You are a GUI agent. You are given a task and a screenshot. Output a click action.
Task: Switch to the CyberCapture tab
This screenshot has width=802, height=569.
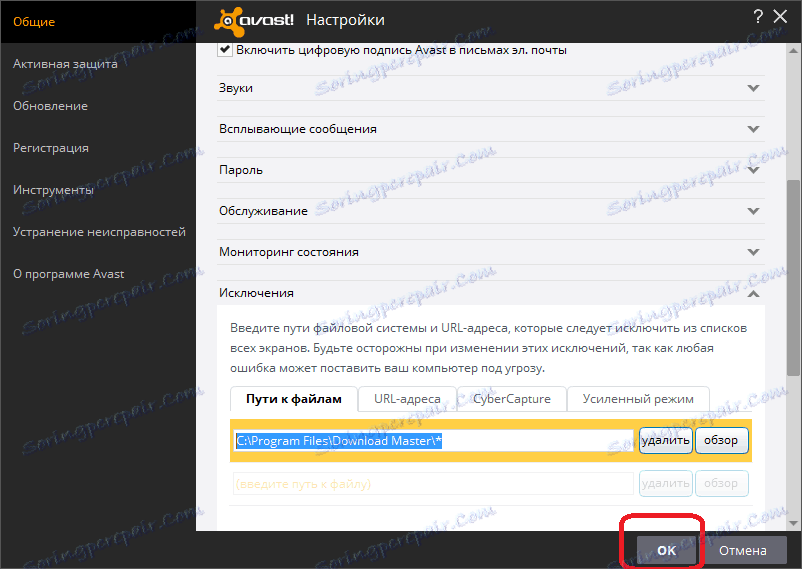pos(512,399)
